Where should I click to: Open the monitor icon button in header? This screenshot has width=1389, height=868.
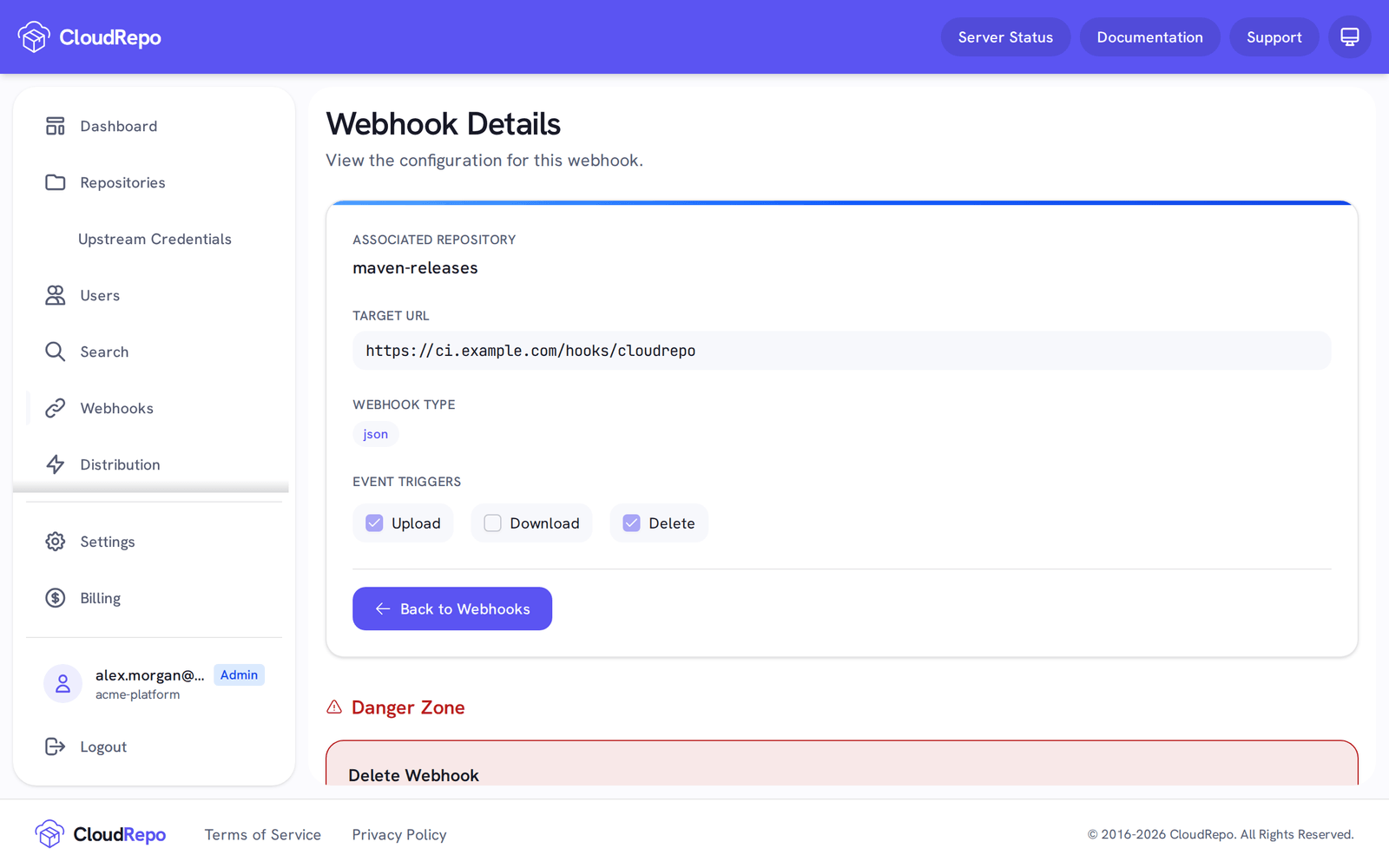pos(1349,37)
